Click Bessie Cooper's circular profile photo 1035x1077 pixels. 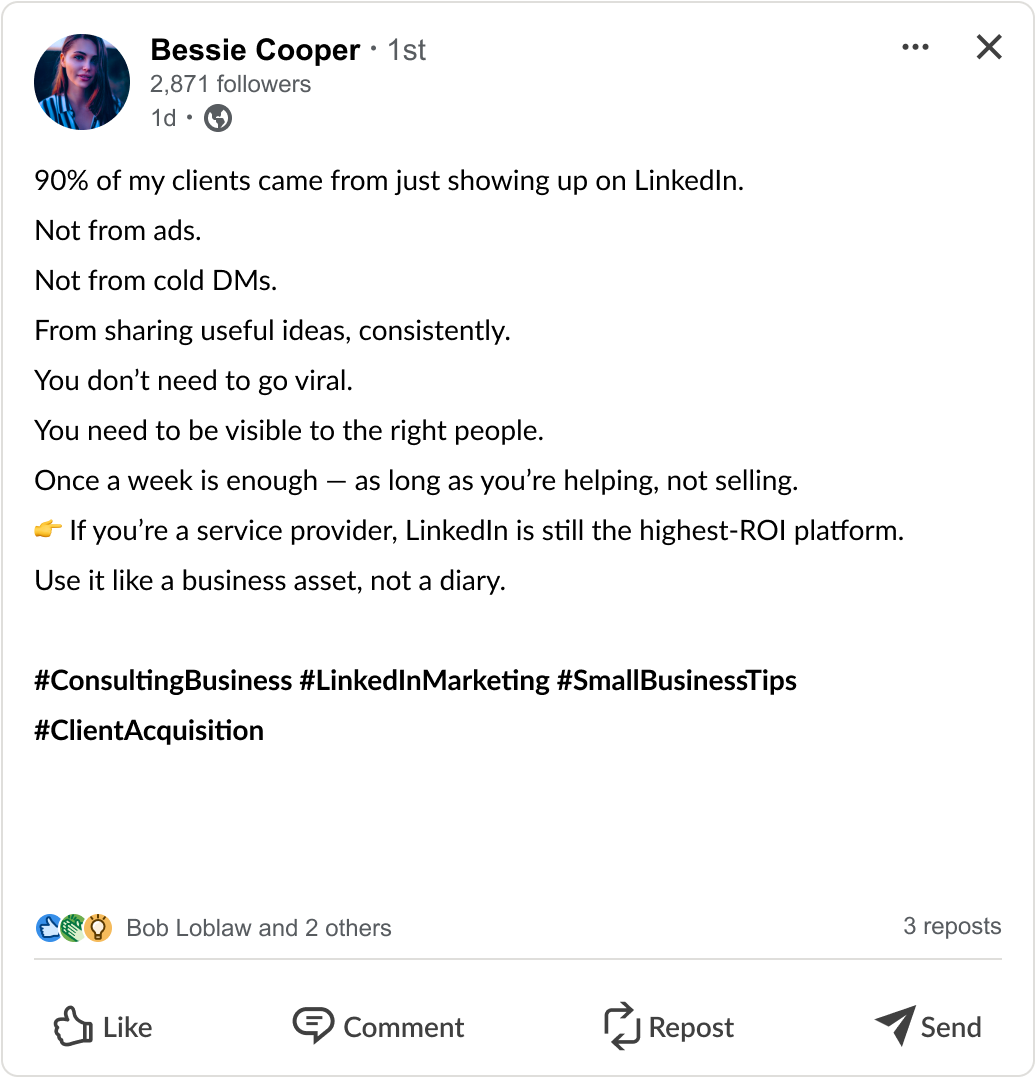82,81
